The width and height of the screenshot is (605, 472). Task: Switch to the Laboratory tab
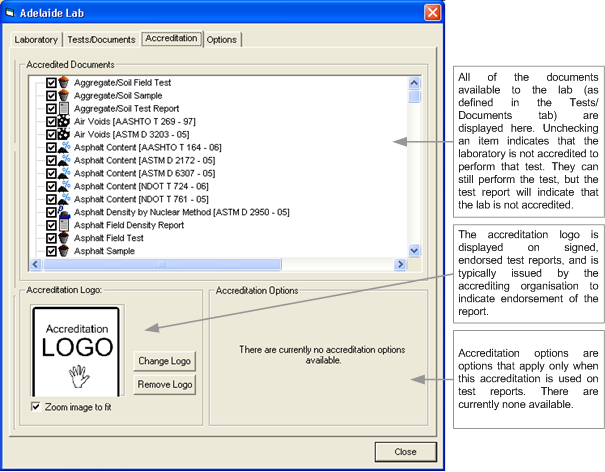tap(36, 40)
